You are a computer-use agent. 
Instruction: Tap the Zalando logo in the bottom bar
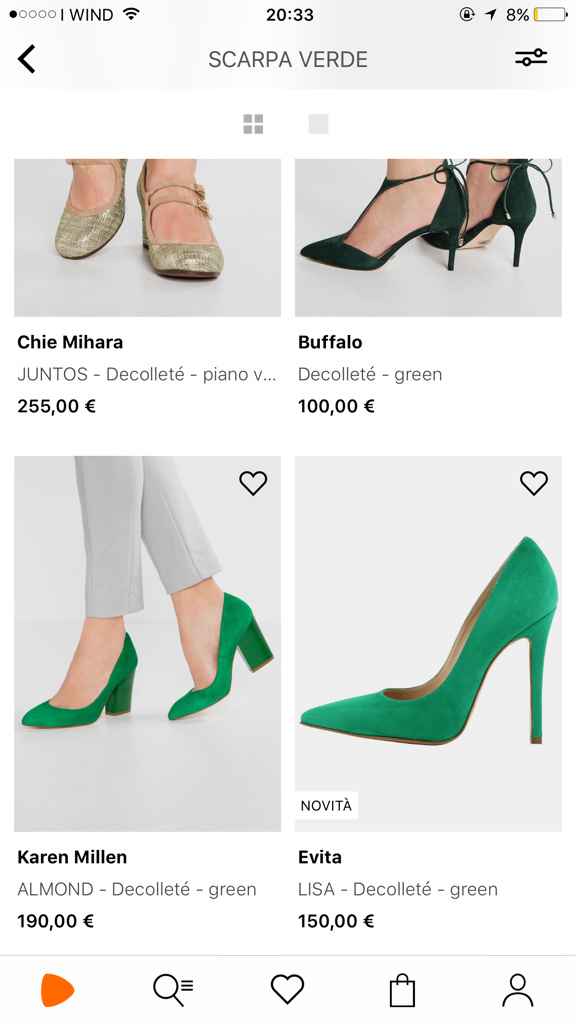(57, 988)
